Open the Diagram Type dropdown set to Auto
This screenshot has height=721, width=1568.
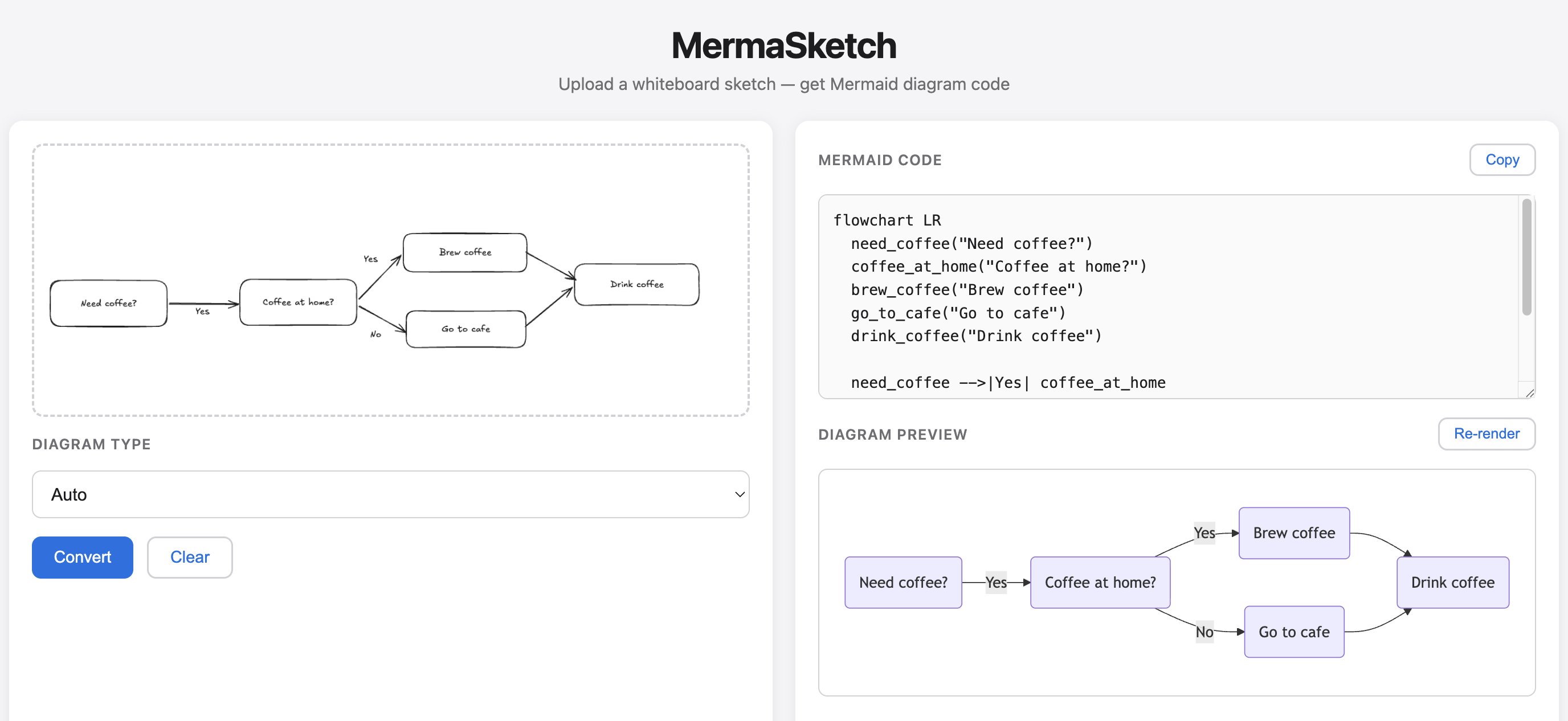(390, 494)
